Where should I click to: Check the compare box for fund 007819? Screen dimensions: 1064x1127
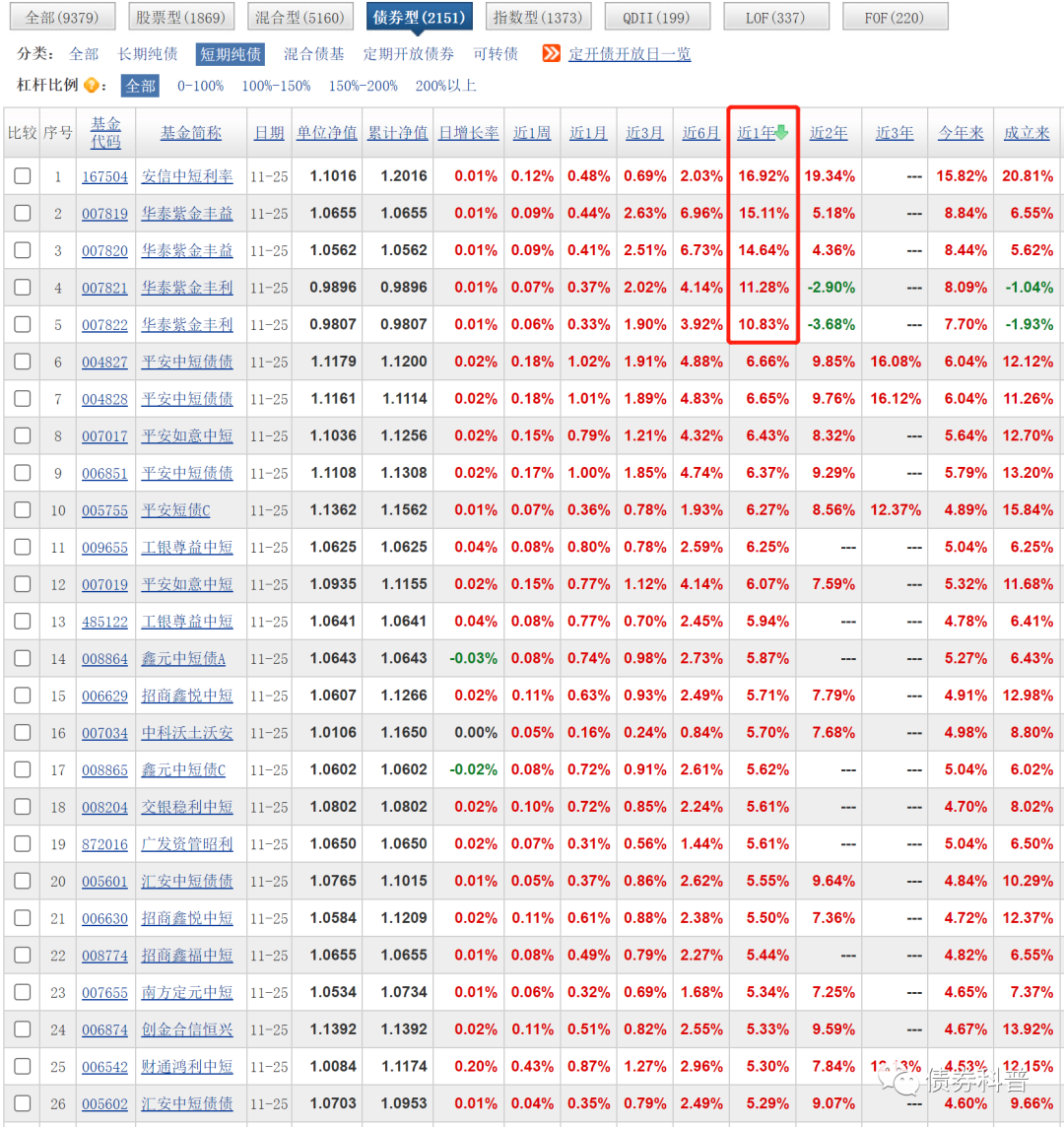pos(23,214)
